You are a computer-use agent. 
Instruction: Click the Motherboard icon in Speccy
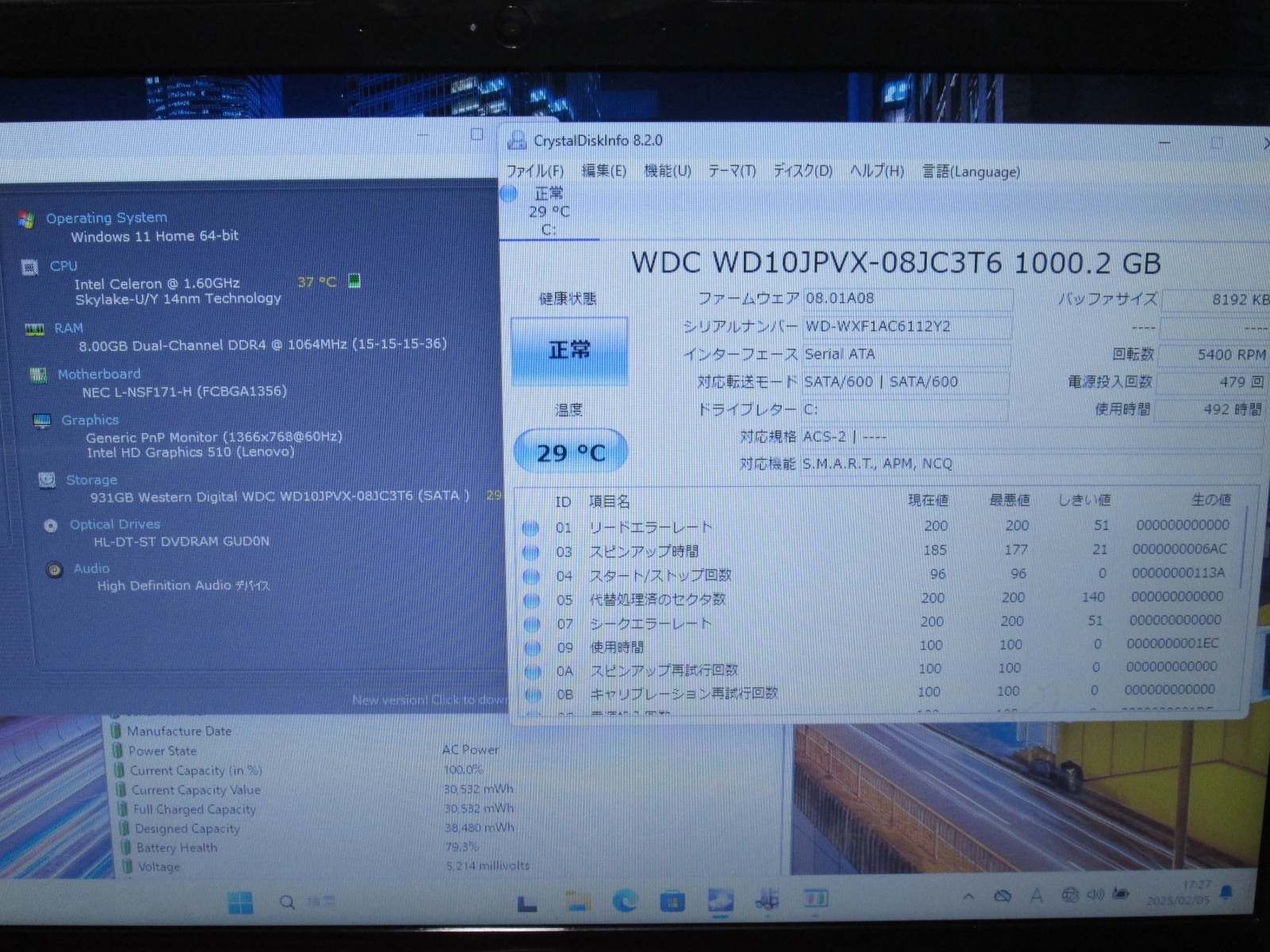(37, 374)
